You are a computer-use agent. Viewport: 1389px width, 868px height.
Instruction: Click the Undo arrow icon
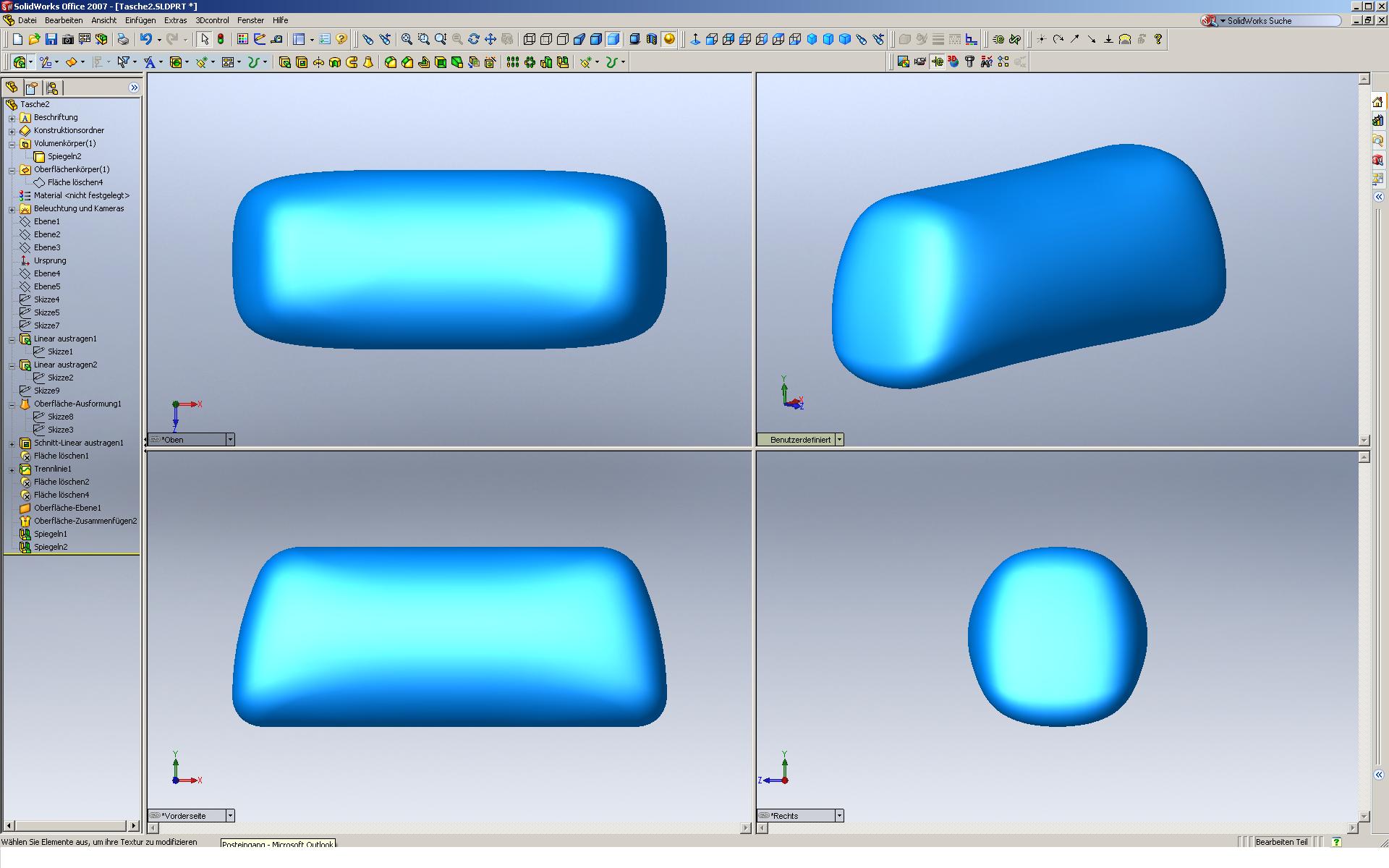146,39
